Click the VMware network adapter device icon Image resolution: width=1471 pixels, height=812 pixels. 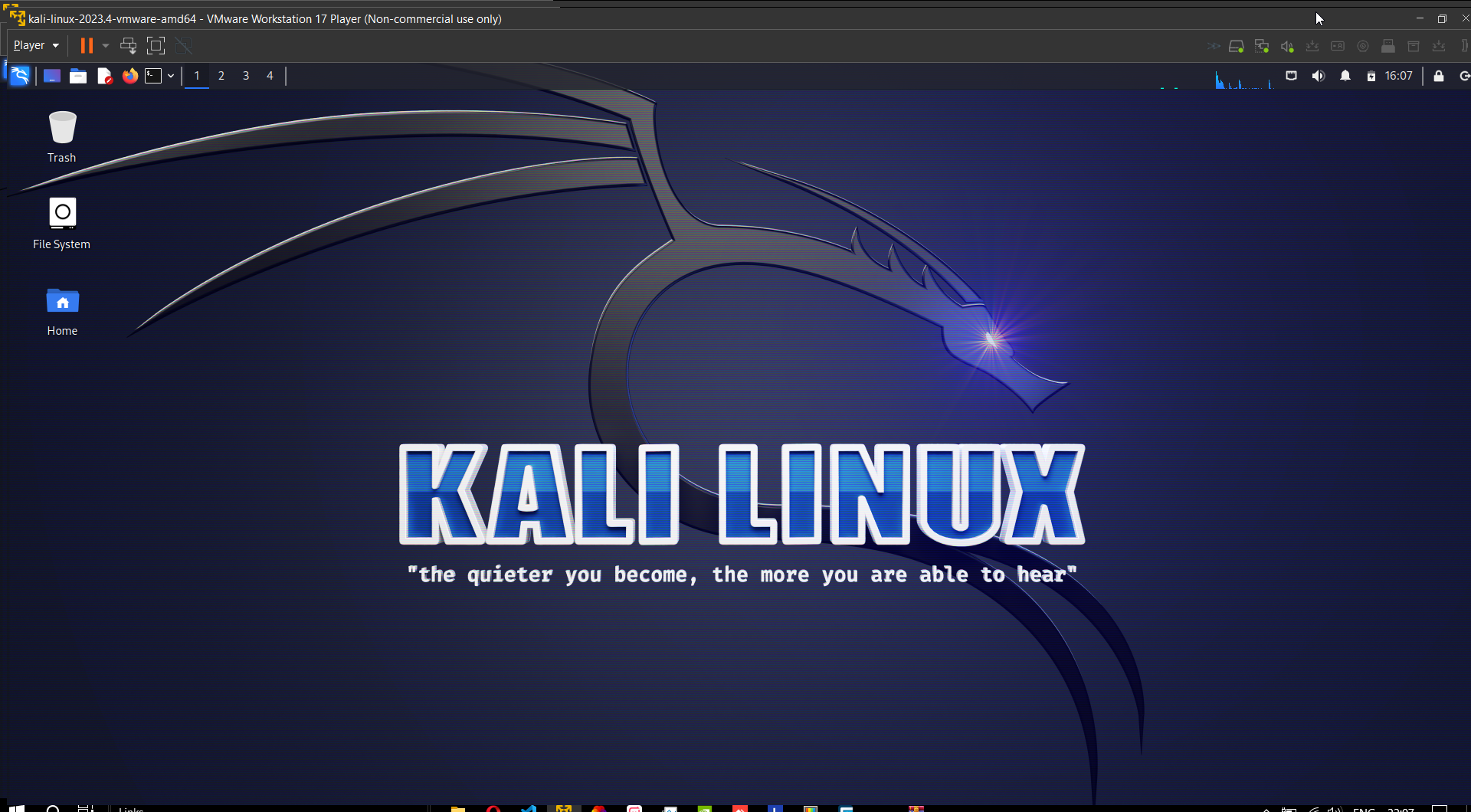(1262, 46)
